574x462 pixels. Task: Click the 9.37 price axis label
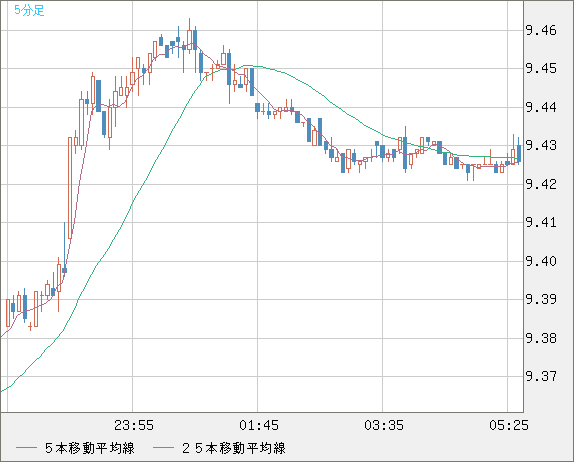(541, 376)
